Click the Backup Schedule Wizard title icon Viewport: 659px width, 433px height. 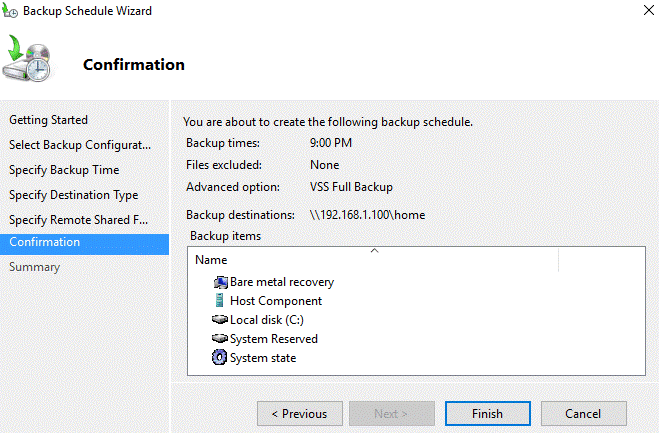coord(11,12)
